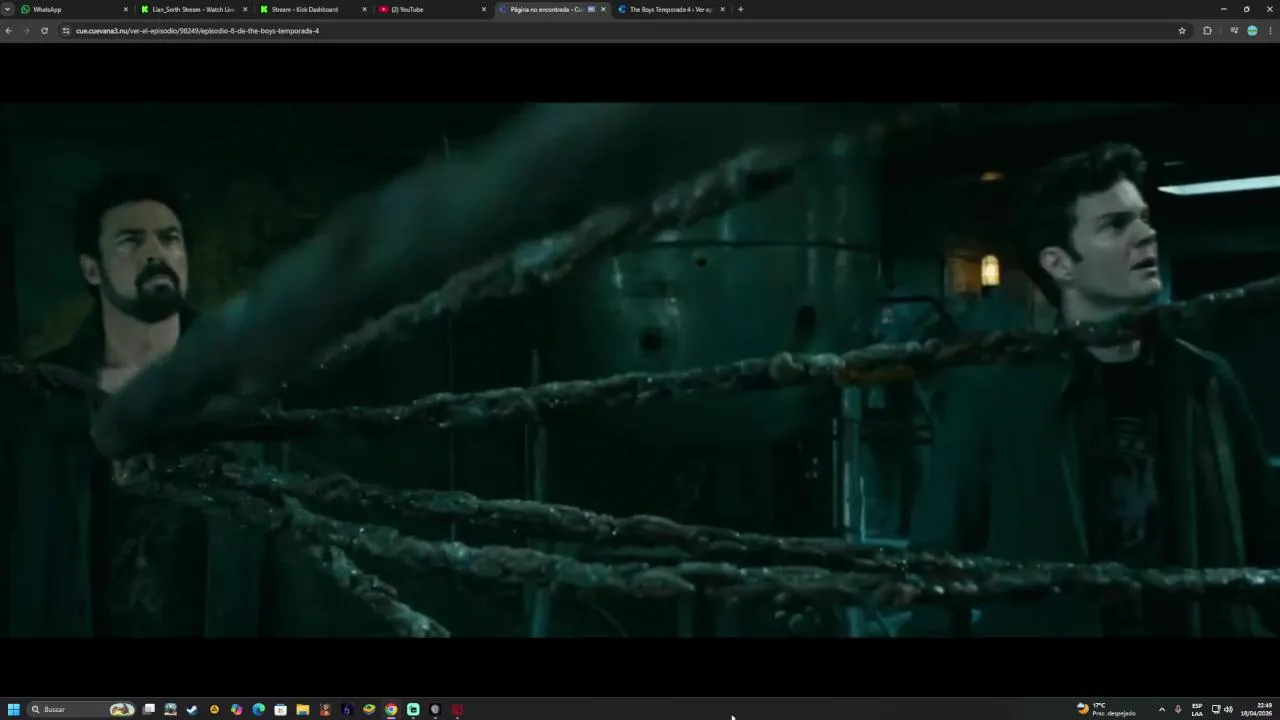Open a new browser tab

(740, 9)
